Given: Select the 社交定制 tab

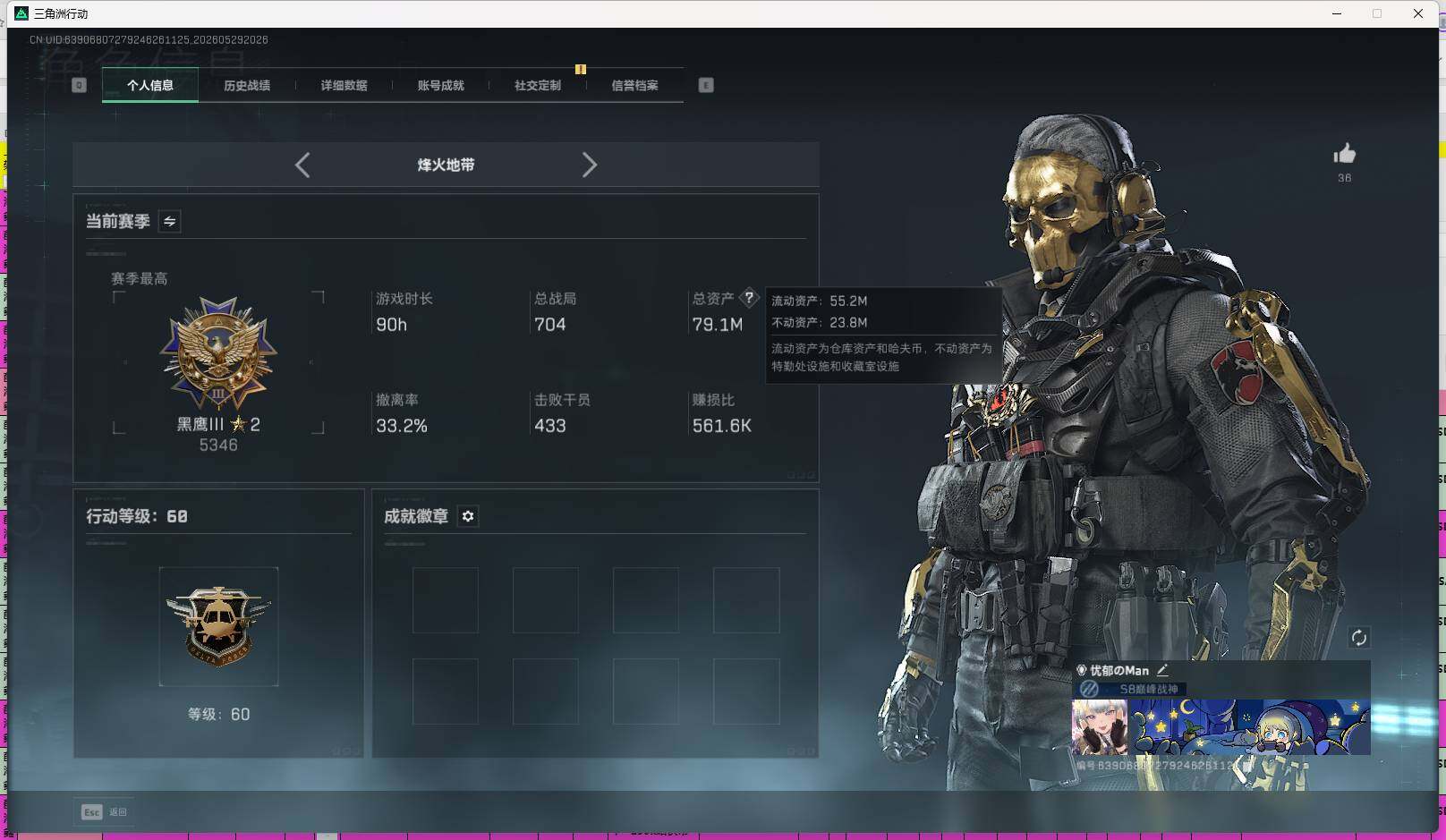Looking at the screenshot, I should pos(538,86).
